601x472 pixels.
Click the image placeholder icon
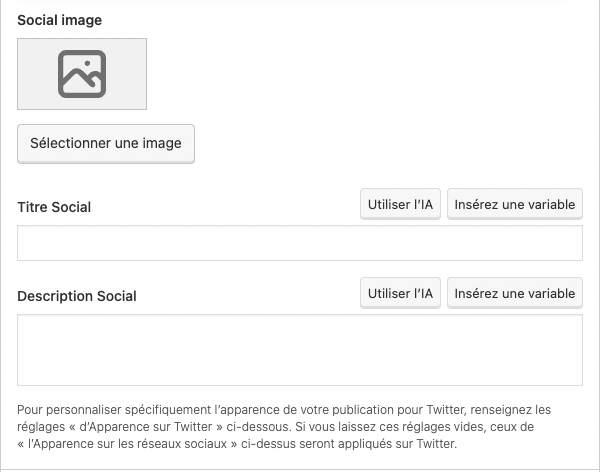[x=82, y=74]
